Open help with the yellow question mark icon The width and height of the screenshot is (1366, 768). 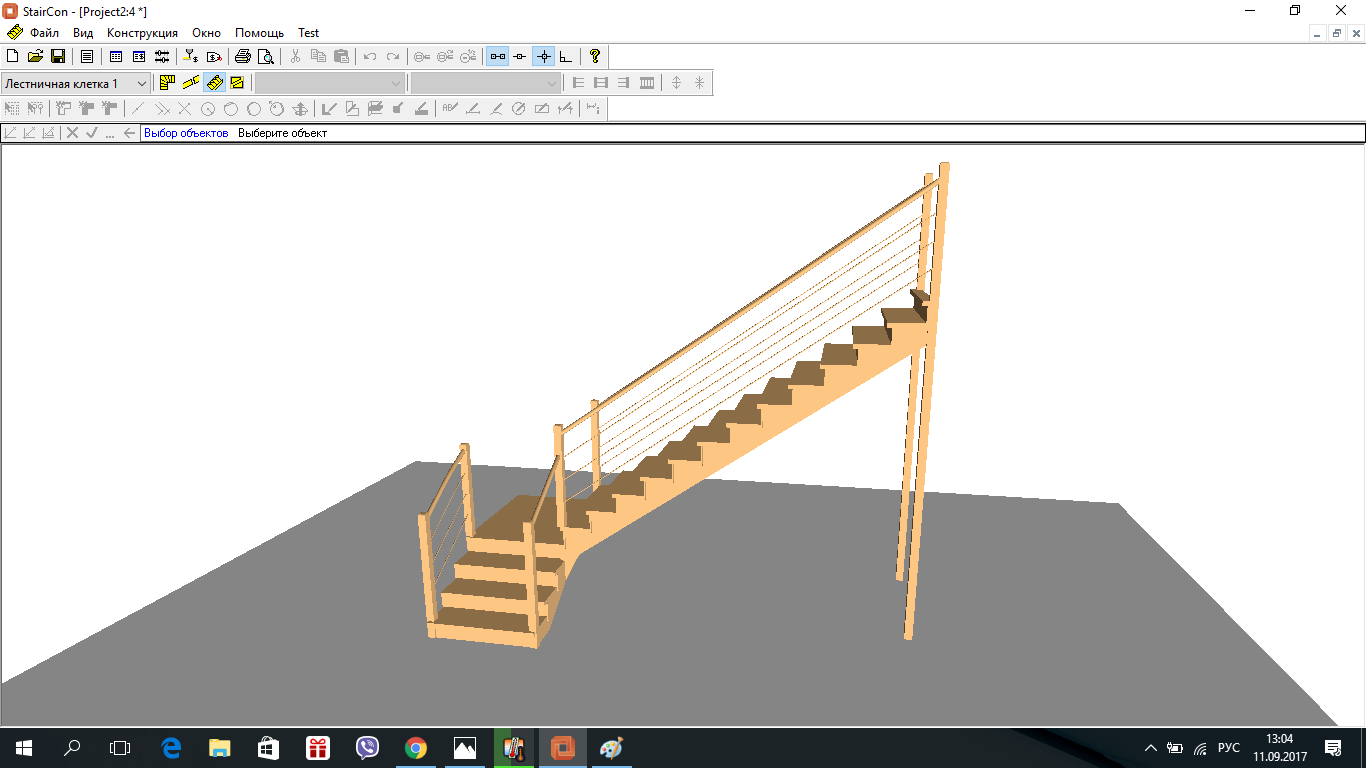(x=595, y=57)
